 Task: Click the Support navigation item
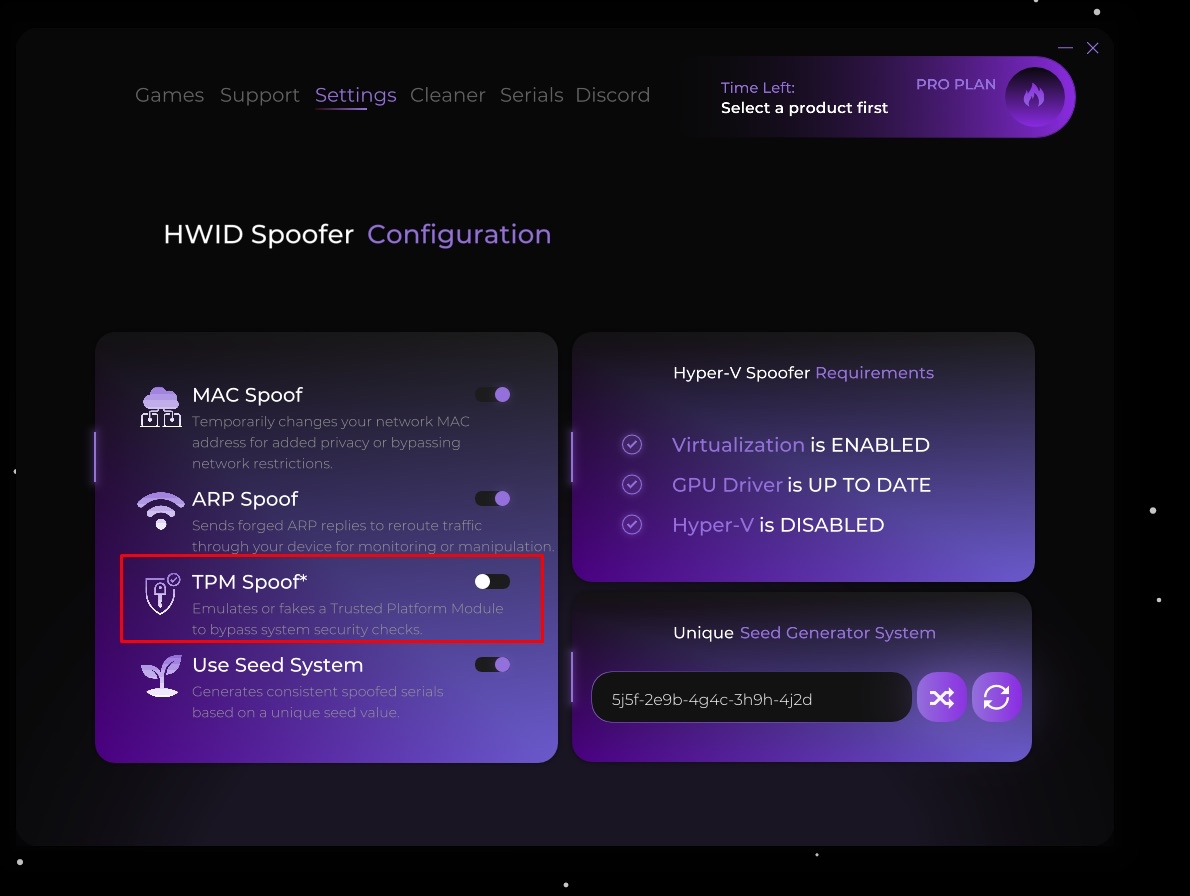(260, 95)
